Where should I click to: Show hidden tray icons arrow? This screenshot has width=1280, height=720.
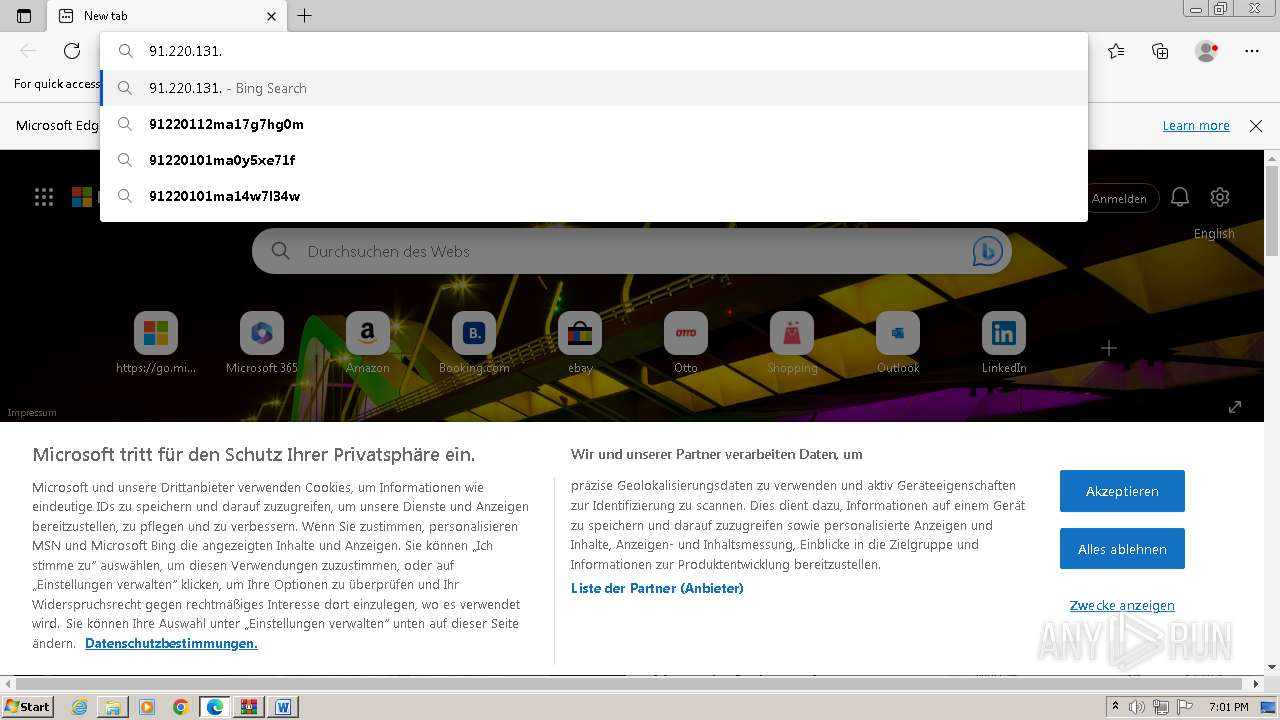pyautogui.click(x=1115, y=707)
